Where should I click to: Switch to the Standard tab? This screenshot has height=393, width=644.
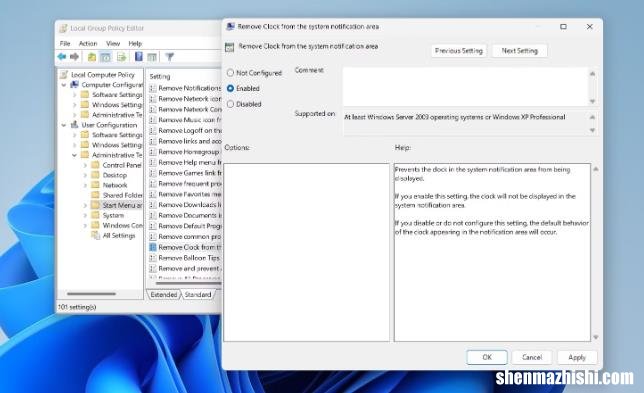coord(198,294)
